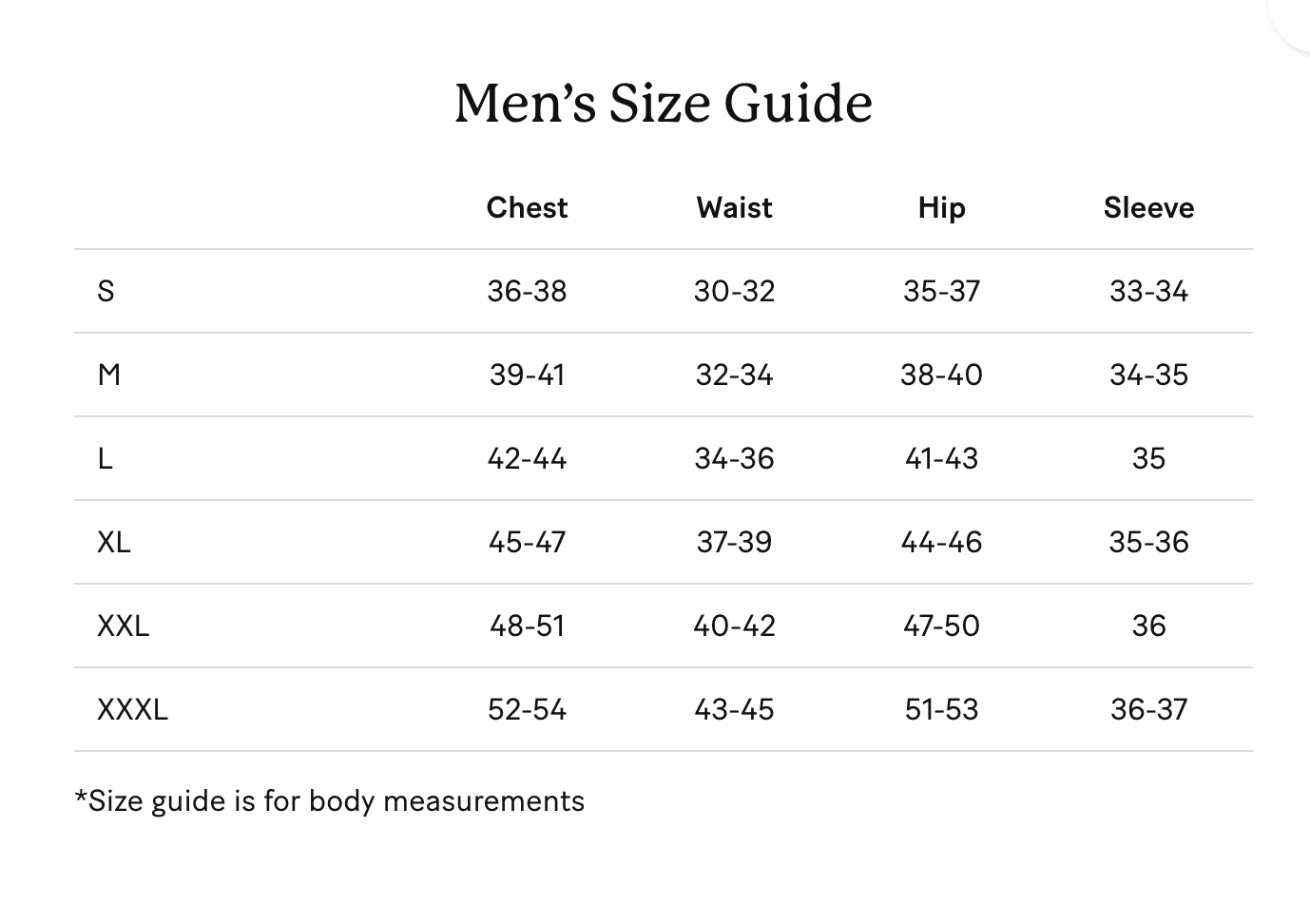Click the body measurements footnote text
The width and height of the screenshot is (1310, 924).
pos(330,800)
